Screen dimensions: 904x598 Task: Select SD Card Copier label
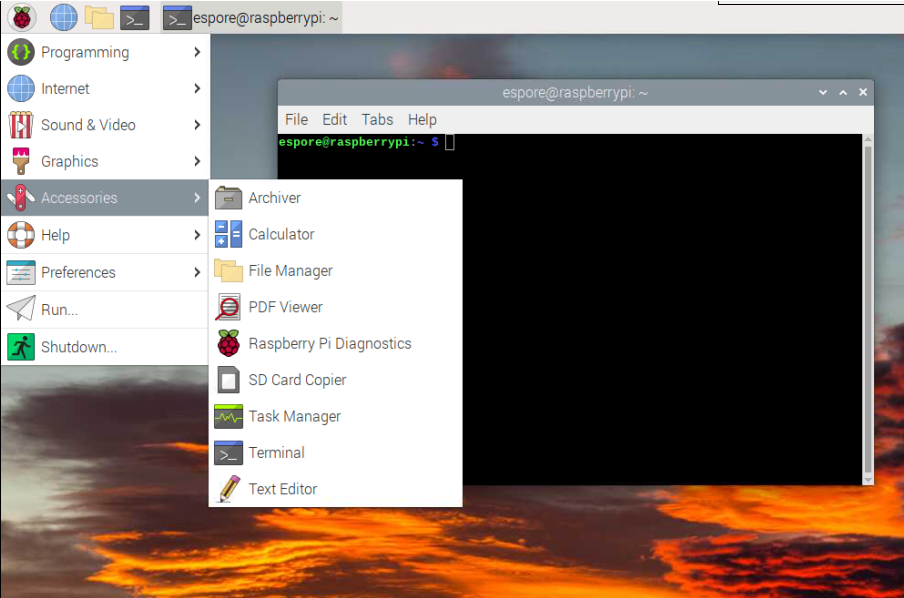(297, 380)
